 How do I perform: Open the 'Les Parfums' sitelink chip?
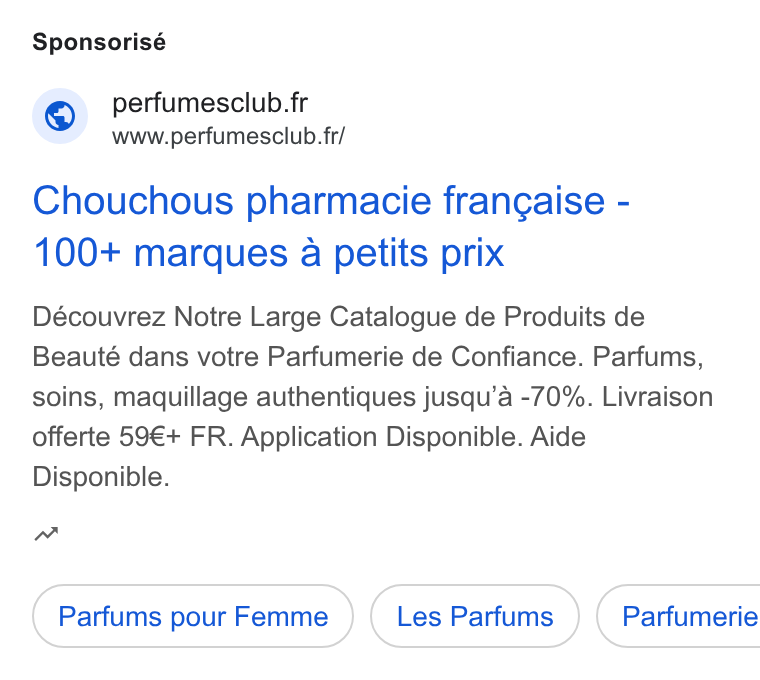pos(475,616)
